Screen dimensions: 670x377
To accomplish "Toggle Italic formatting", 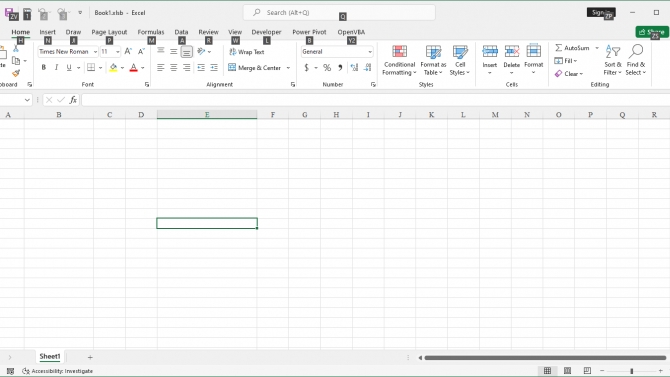I will tap(56, 68).
